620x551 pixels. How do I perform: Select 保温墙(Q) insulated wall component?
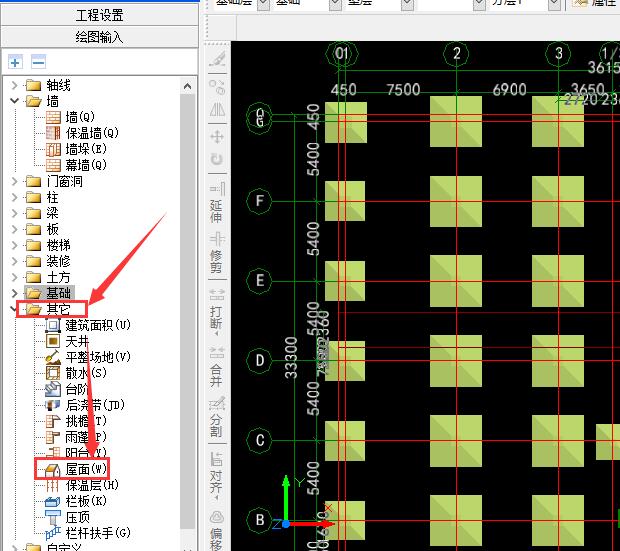pos(82,133)
